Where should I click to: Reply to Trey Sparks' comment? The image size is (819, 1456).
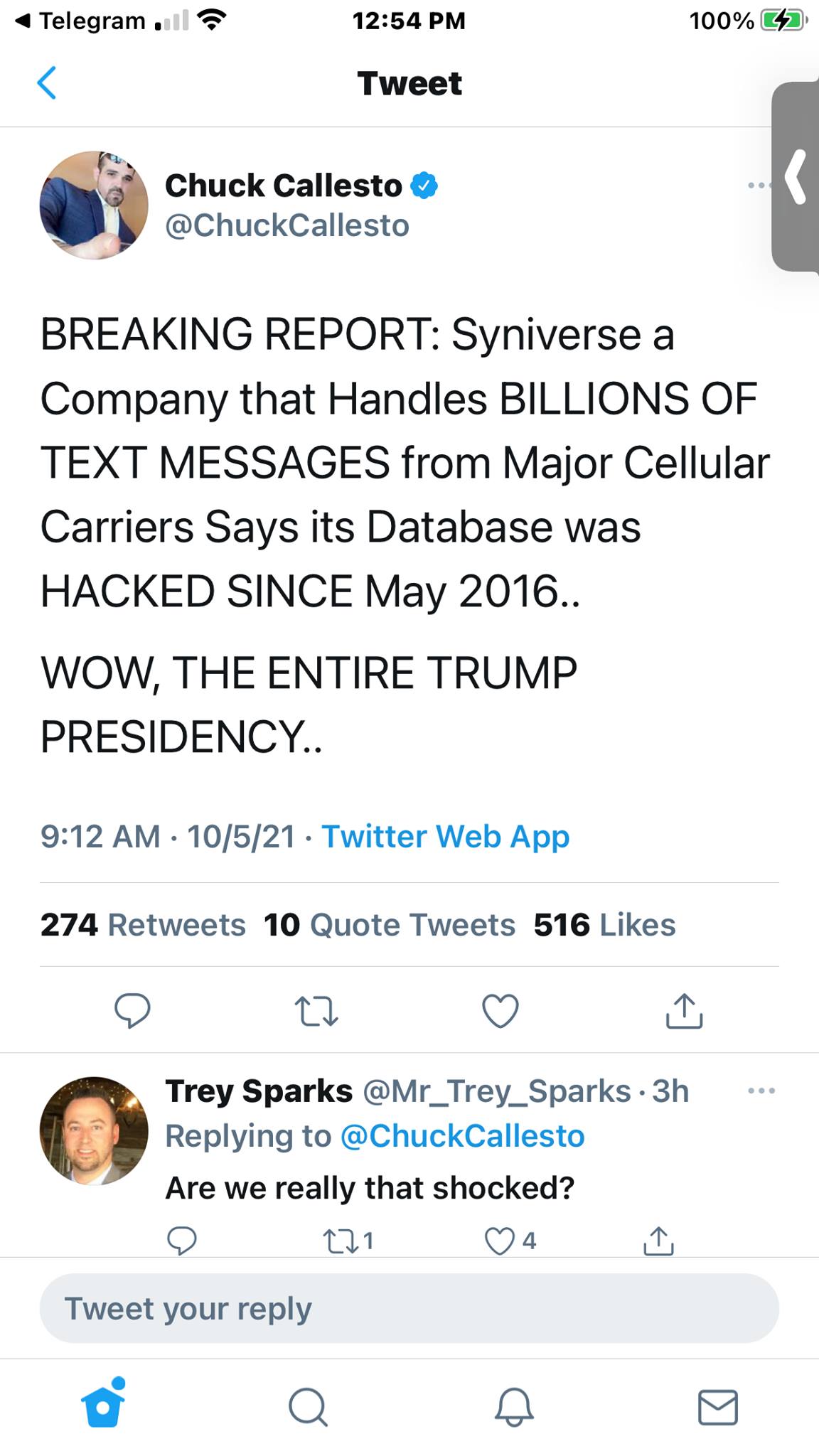tap(182, 1241)
